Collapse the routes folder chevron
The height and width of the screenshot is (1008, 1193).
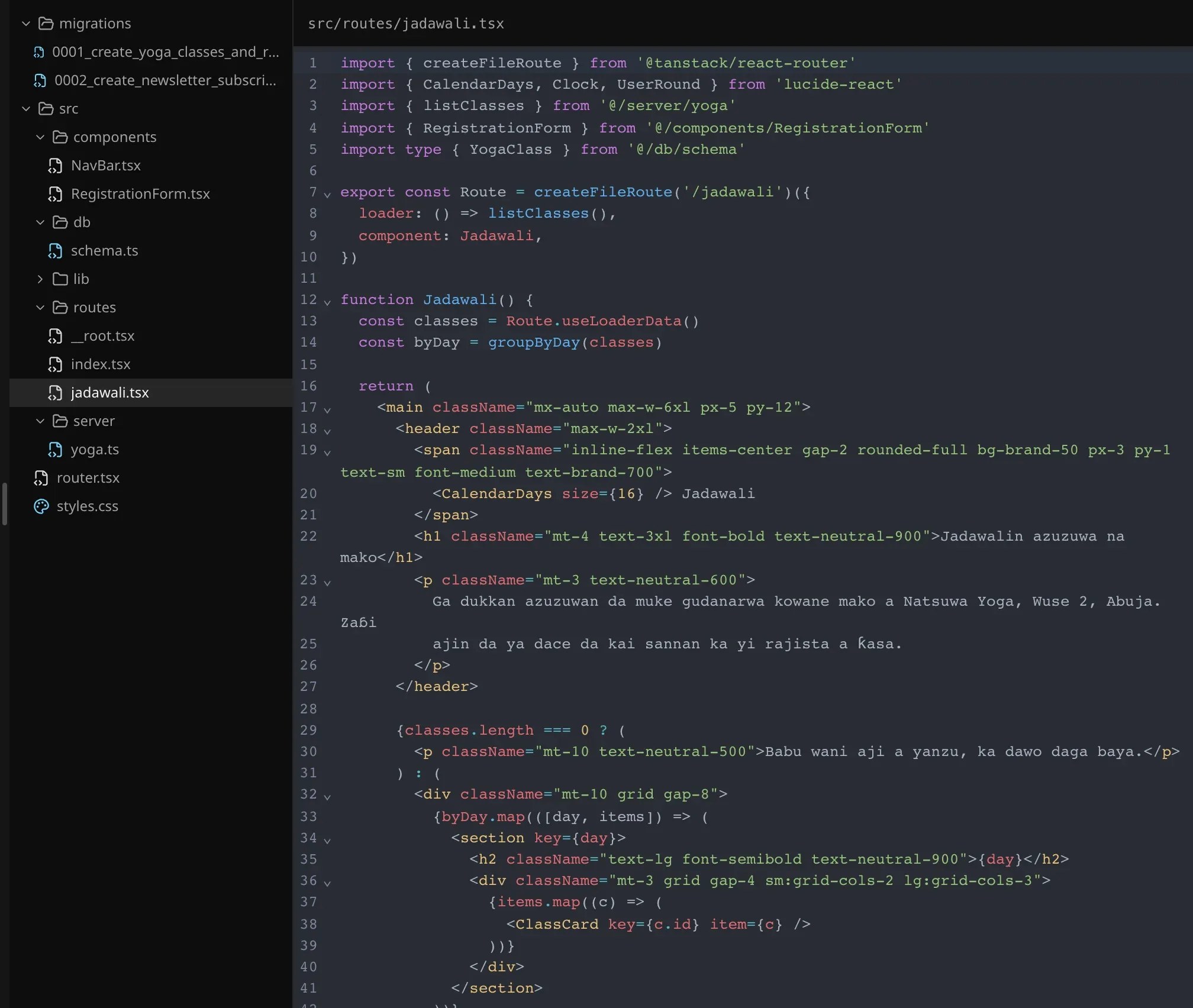[40, 308]
